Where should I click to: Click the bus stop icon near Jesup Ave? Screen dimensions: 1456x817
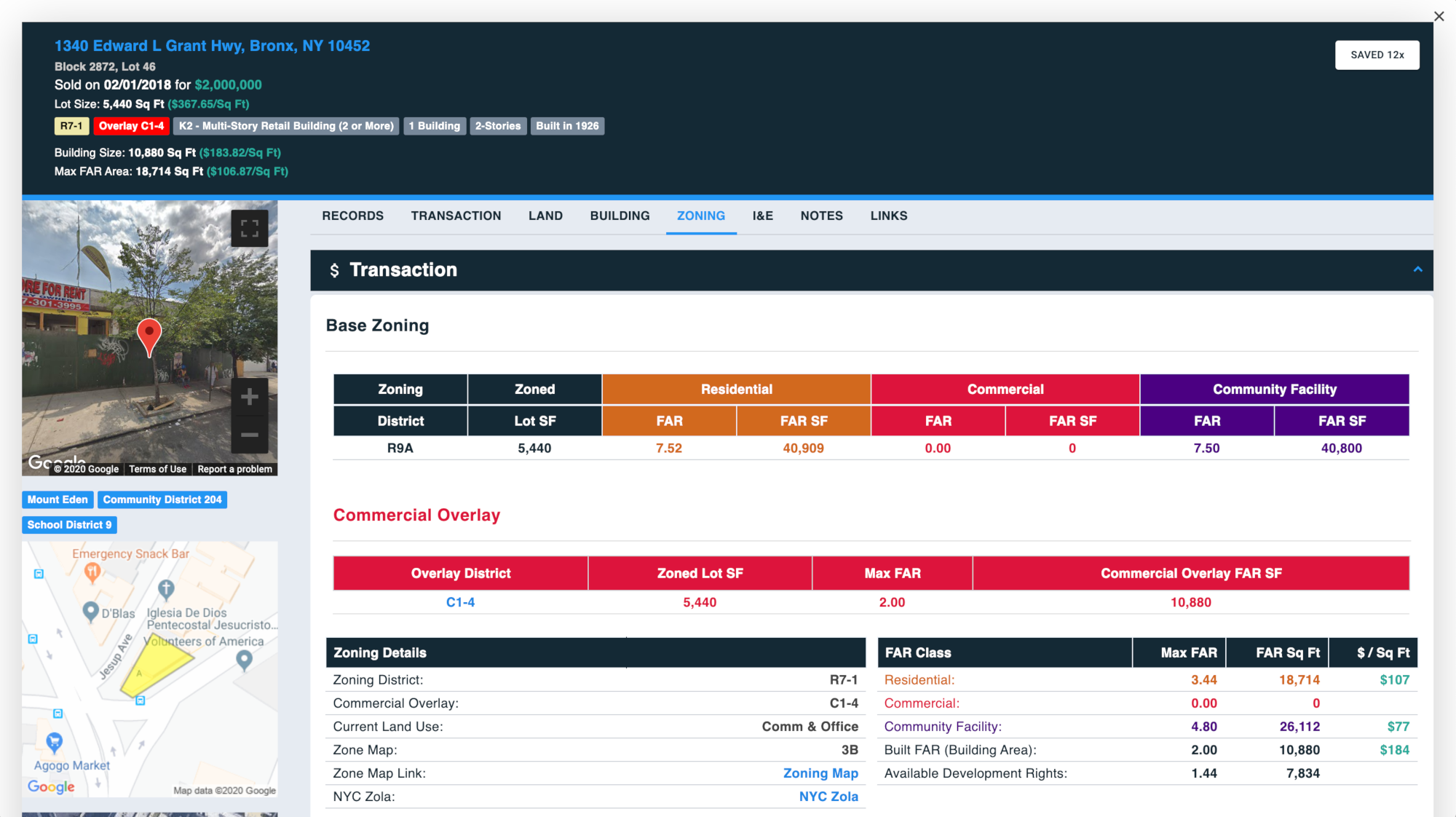coord(140,700)
